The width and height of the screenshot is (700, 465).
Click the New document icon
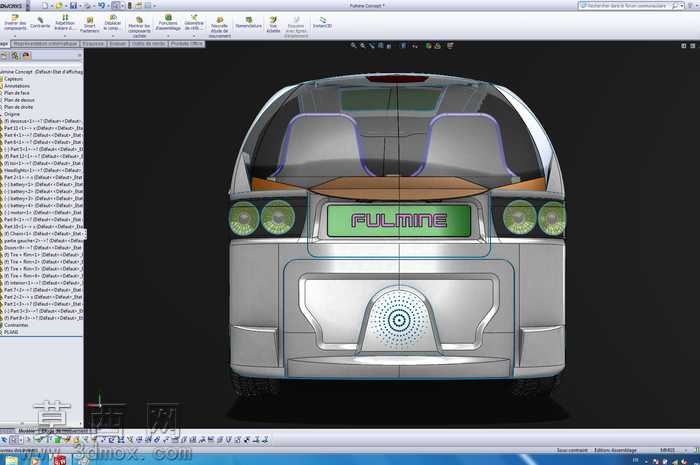[45, 6]
